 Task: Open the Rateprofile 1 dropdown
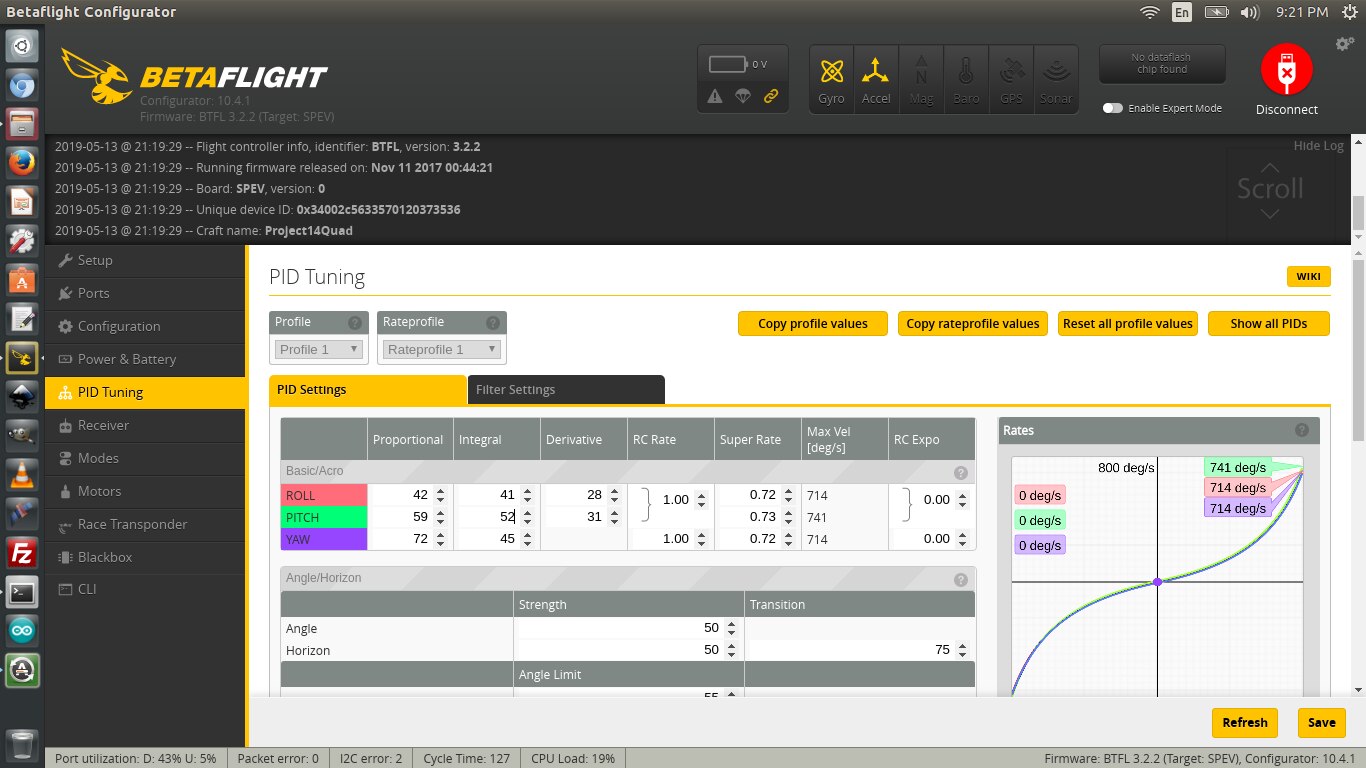(x=442, y=349)
